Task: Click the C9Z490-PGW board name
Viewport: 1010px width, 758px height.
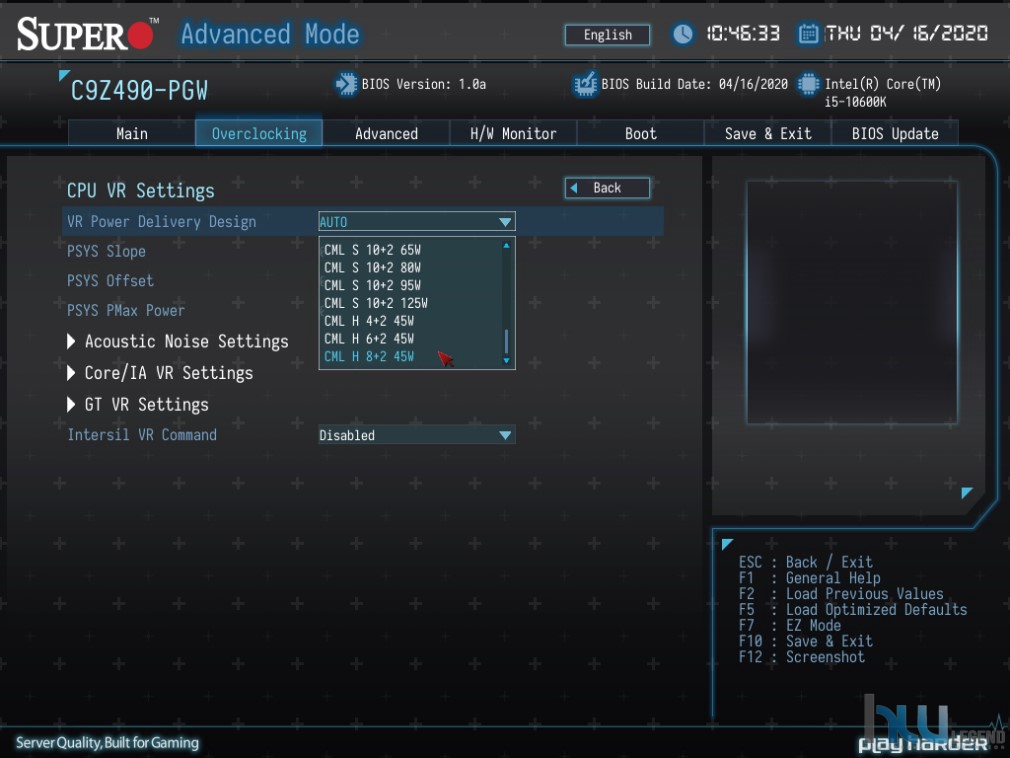Action: point(139,91)
